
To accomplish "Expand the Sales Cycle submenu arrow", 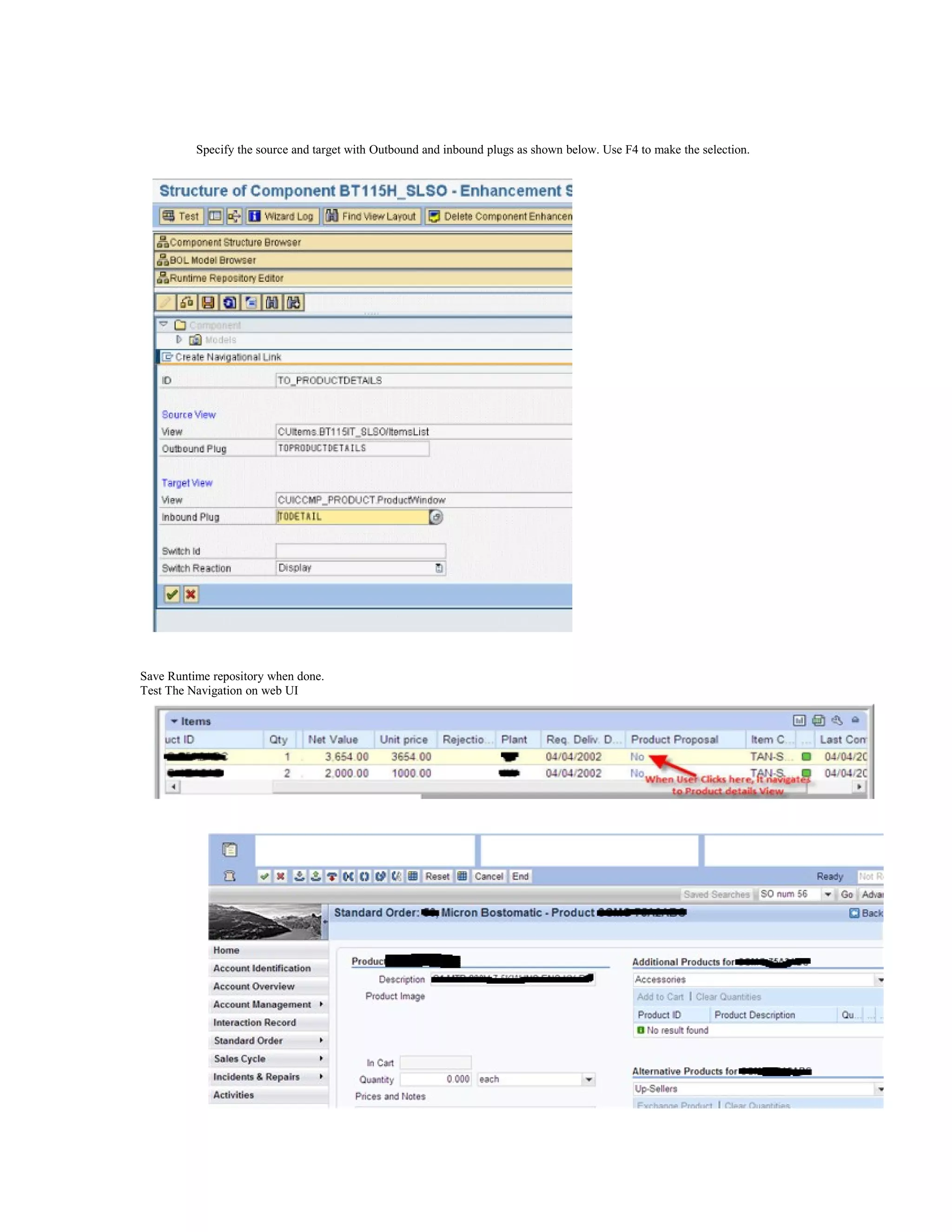I will pos(321,1058).
